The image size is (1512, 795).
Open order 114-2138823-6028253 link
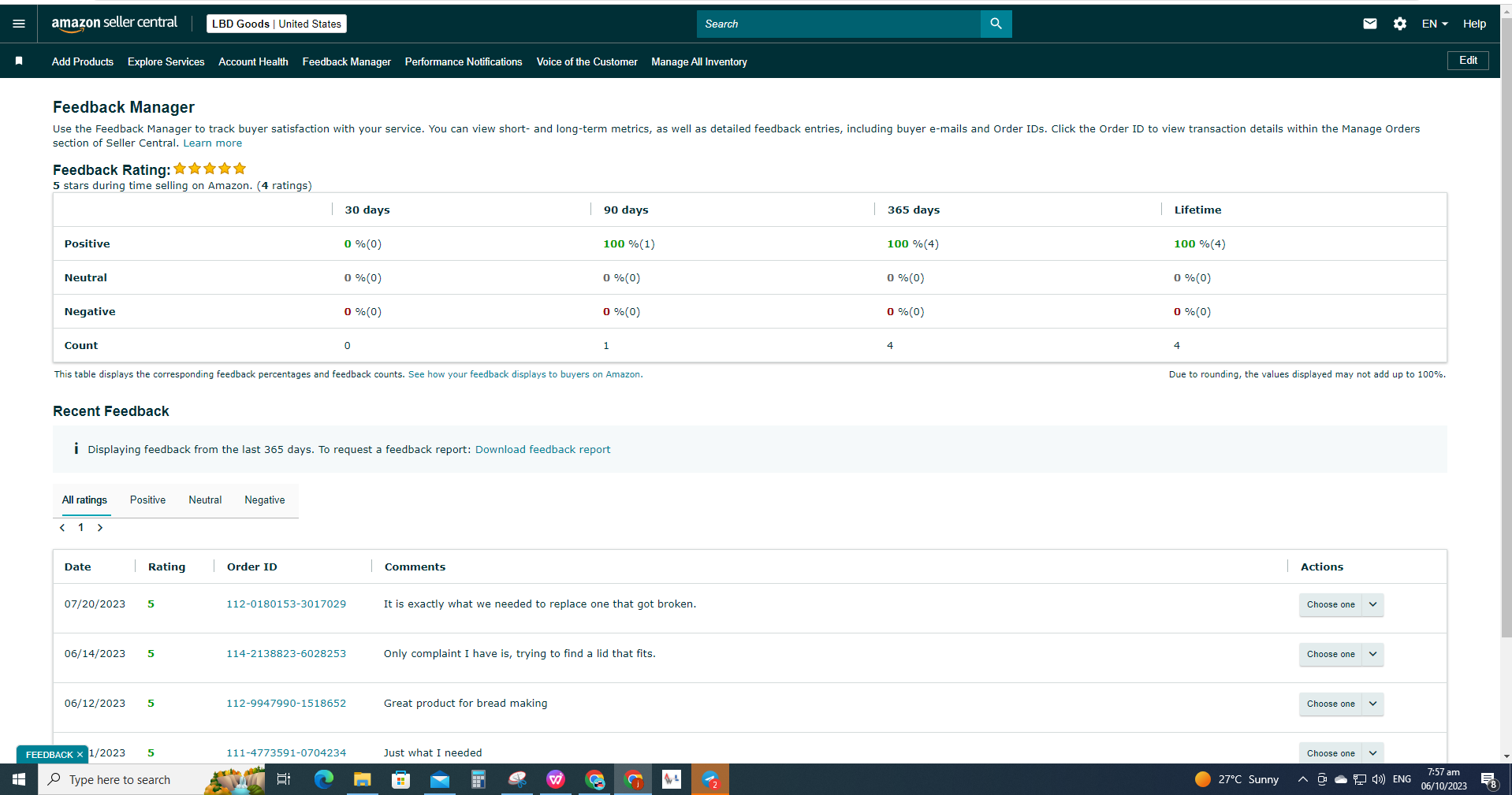(286, 654)
